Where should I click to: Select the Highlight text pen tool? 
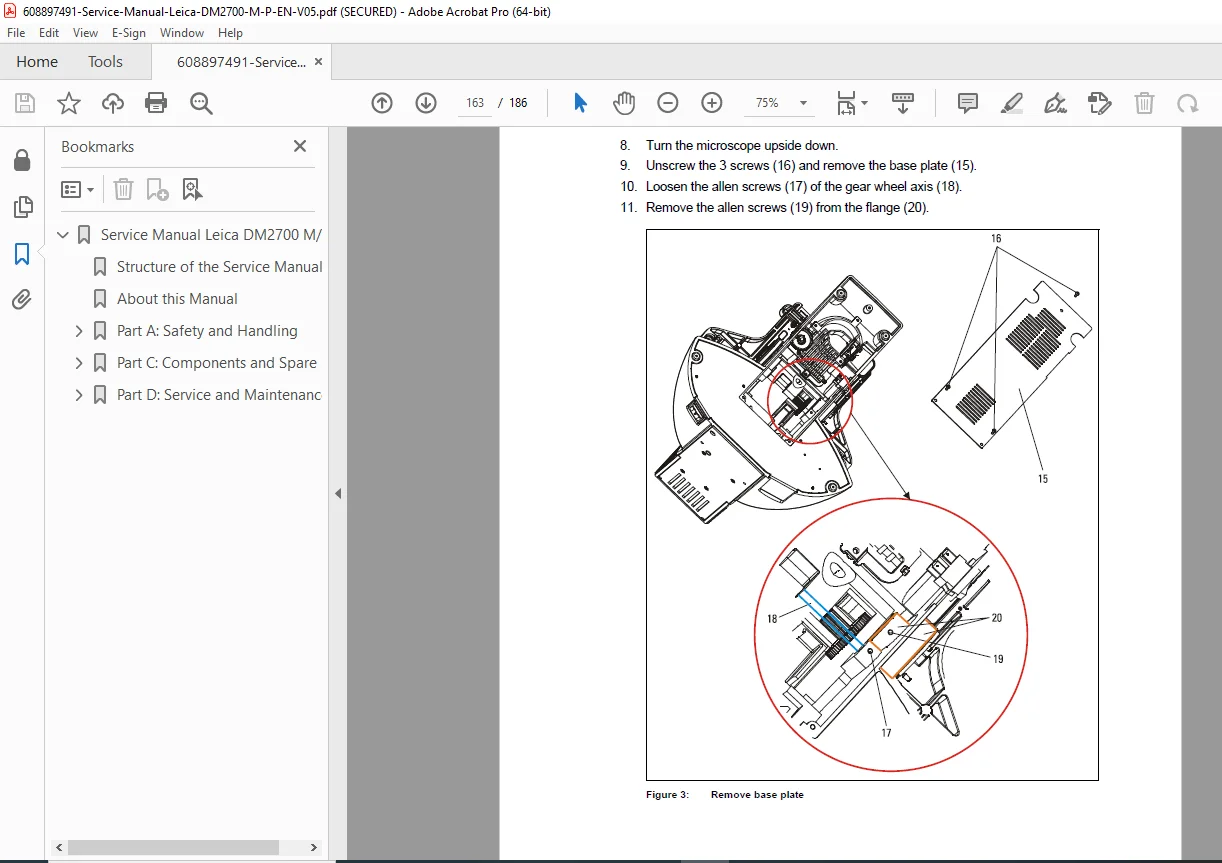click(x=1012, y=103)
